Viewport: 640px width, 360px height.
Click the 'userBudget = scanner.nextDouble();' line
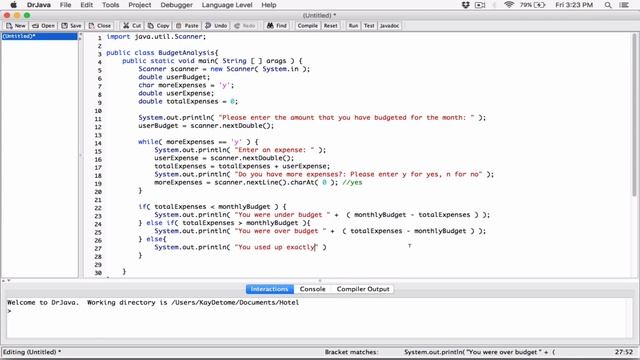tap(206, 125)
